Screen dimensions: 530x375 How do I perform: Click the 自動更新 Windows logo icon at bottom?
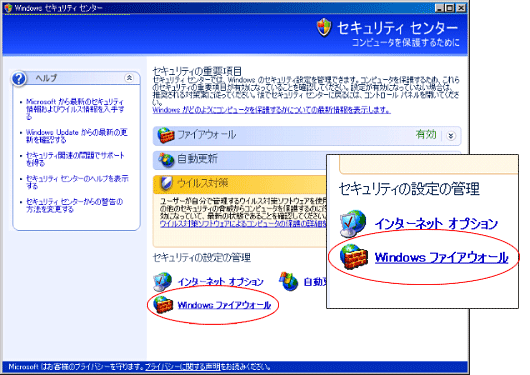(288, 281)
